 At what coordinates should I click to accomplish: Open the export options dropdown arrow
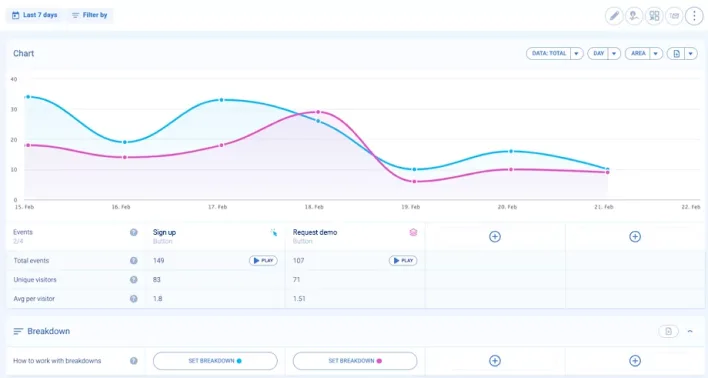coord(691,54)
